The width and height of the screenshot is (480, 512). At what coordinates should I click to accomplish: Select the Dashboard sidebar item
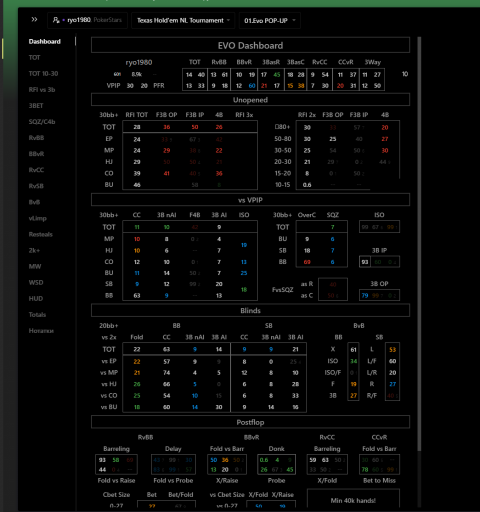coord(45,42)
